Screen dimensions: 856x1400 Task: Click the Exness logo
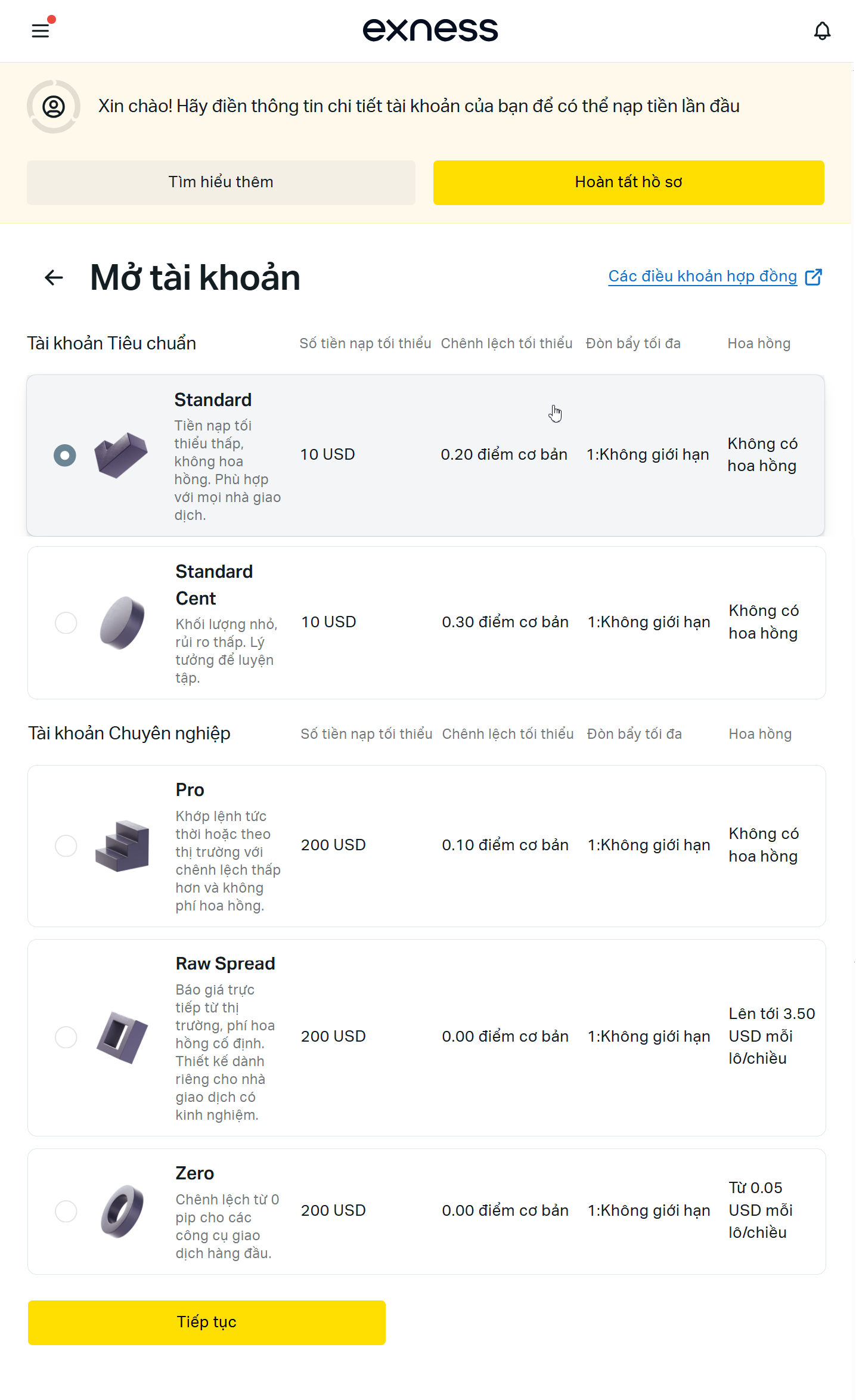pos(430,30)
